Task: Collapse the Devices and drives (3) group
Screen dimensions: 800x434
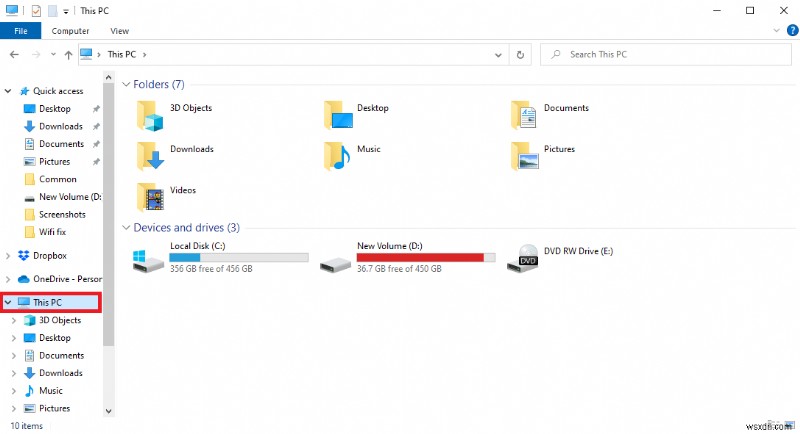Action: (x=126, y=227)
